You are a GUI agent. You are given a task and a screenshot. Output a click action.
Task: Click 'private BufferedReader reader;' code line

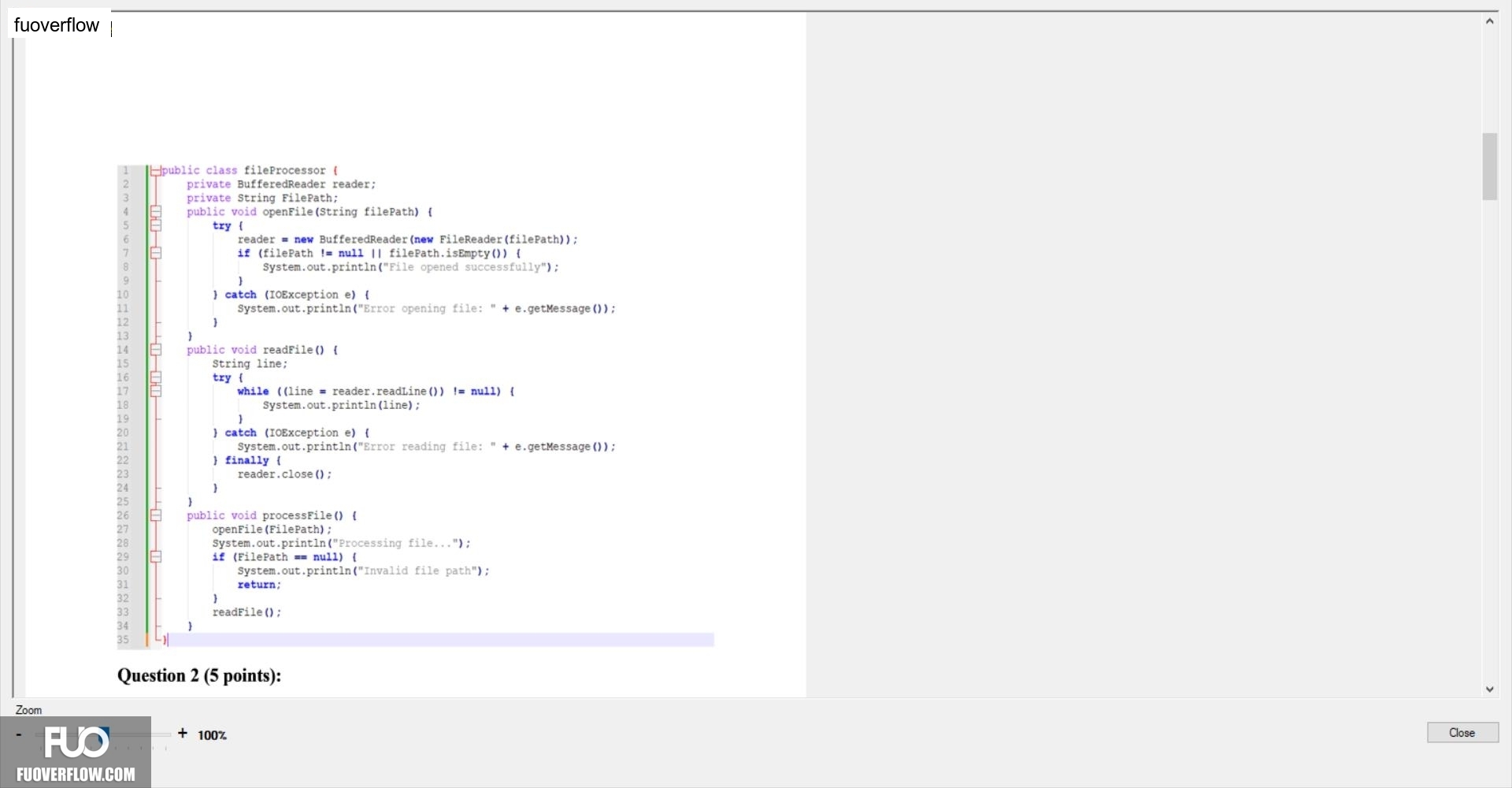pyautogui.click(x=281, y=184)
